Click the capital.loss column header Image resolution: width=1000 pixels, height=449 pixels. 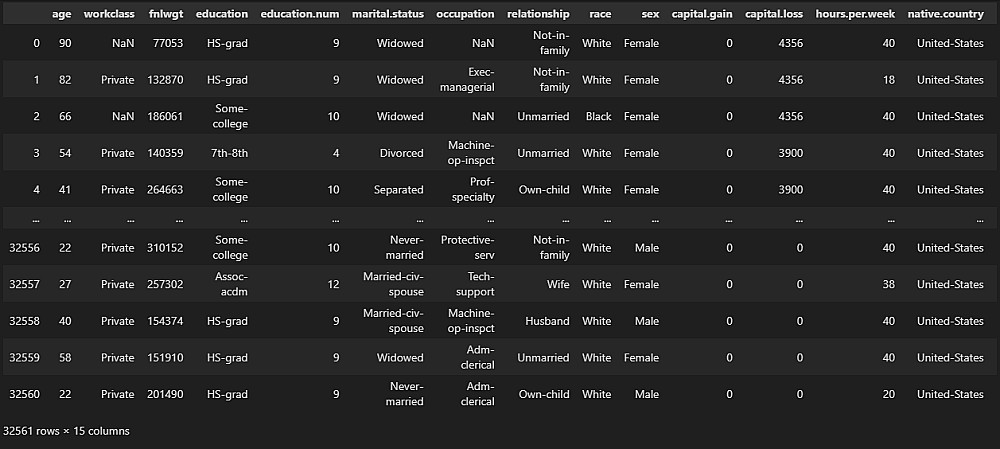pyautogui.click(x=774, y=15)
